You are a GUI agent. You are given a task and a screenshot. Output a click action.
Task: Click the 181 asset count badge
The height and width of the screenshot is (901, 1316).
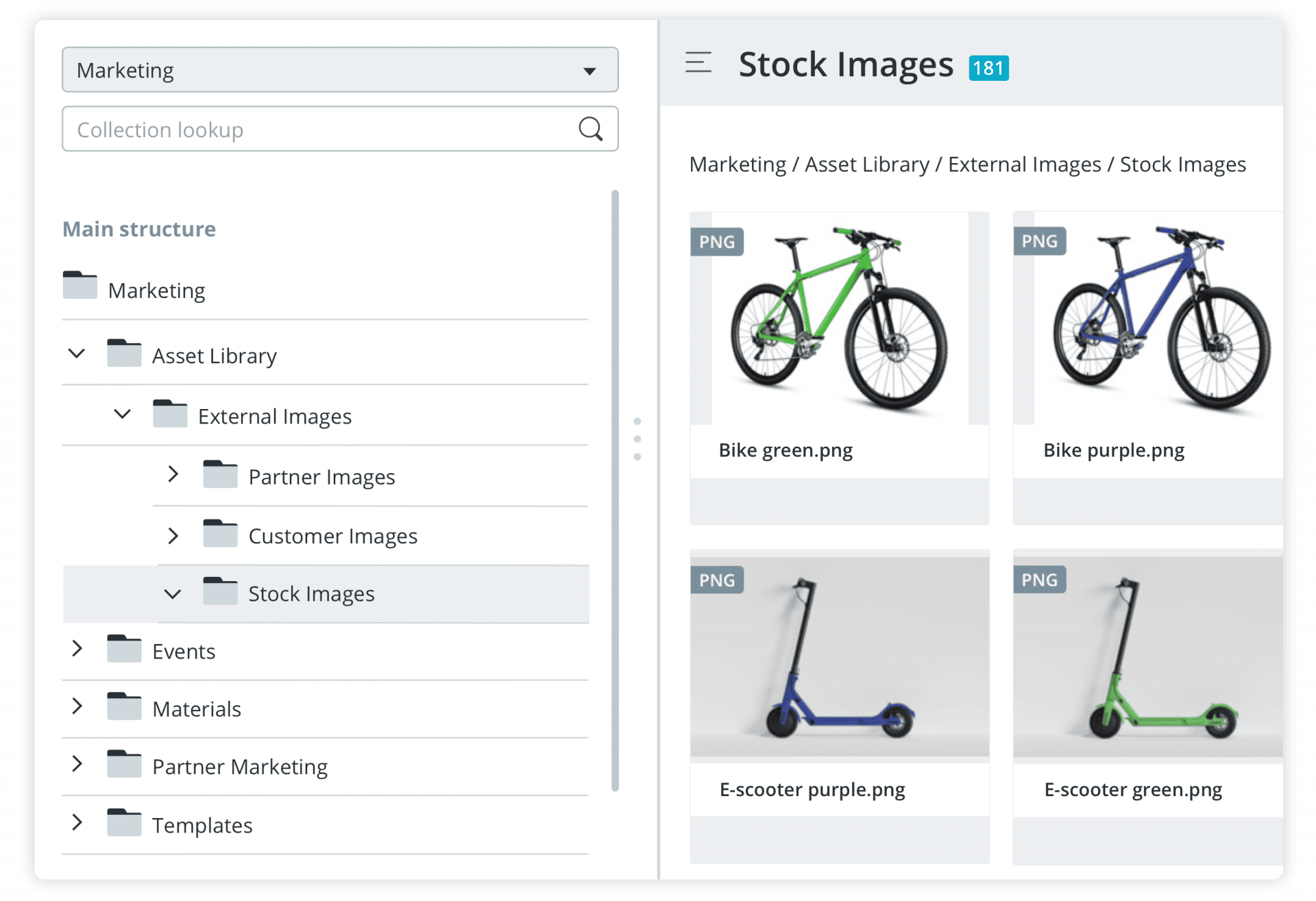coord(988,68)
